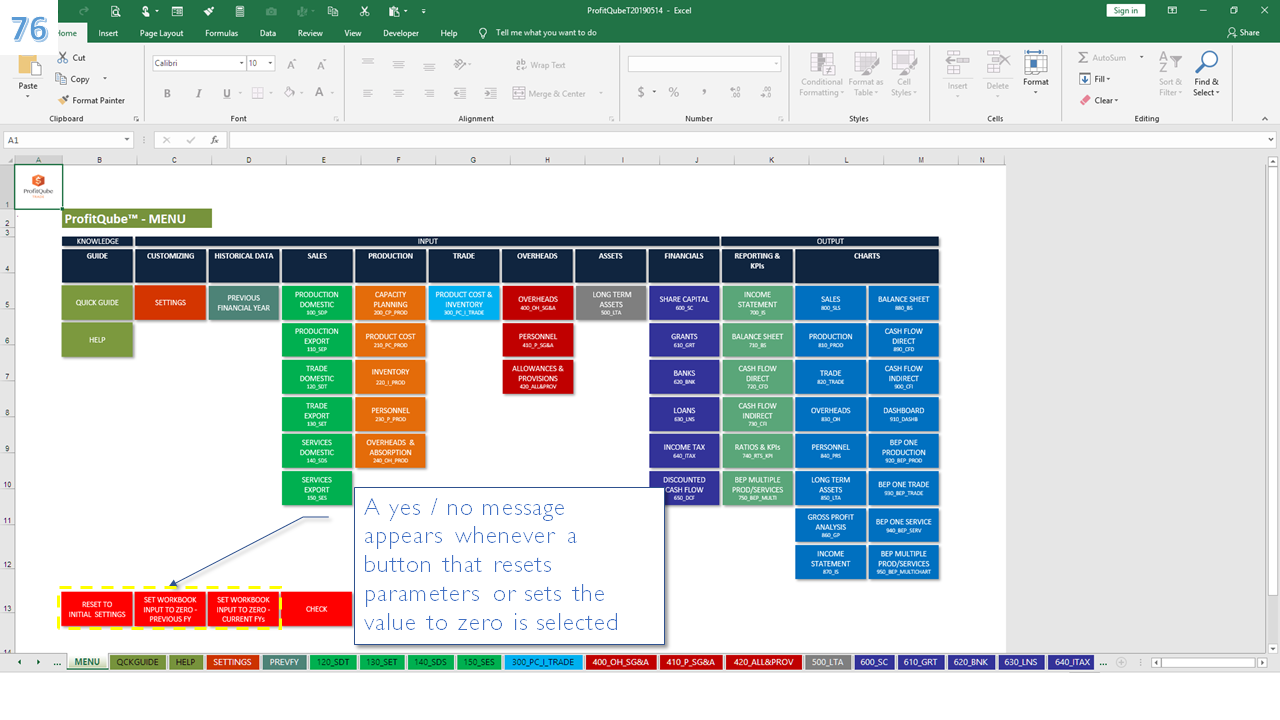Open the Find & Select dropdown
This screenshot has height=720, width=1280.
(x=1206, y=75)
